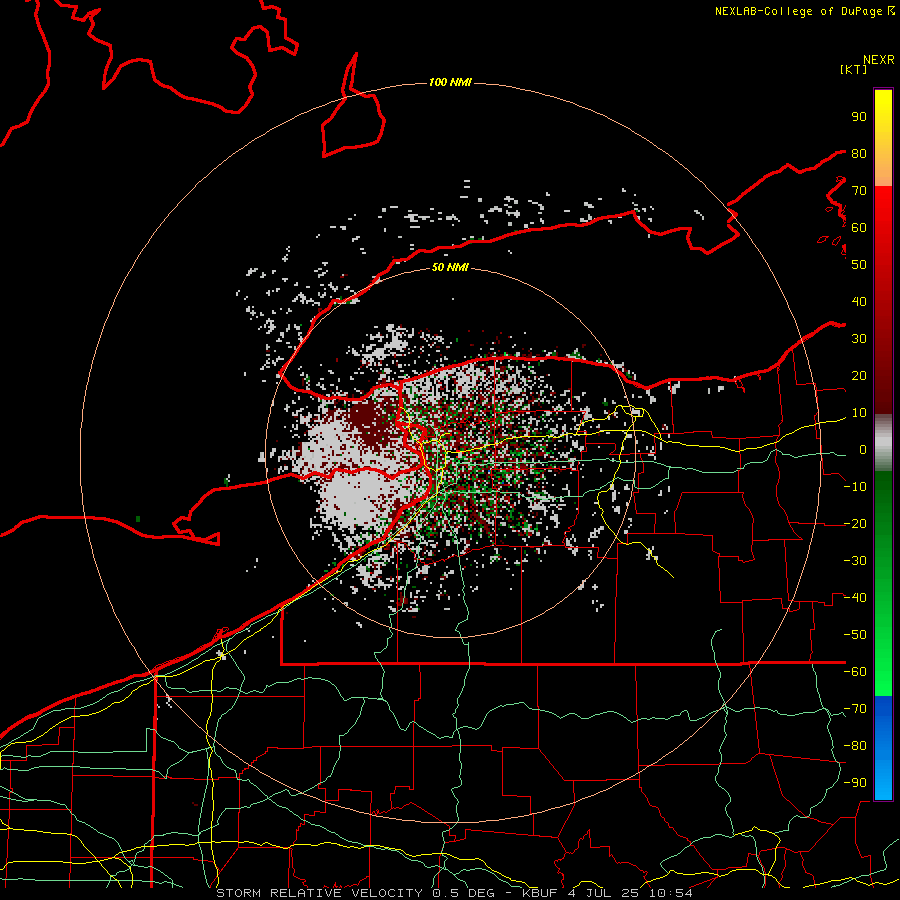The image size is (900, 900).
Task: Click the 40 value on velocity scale
Action: click(x=859, y=301)
